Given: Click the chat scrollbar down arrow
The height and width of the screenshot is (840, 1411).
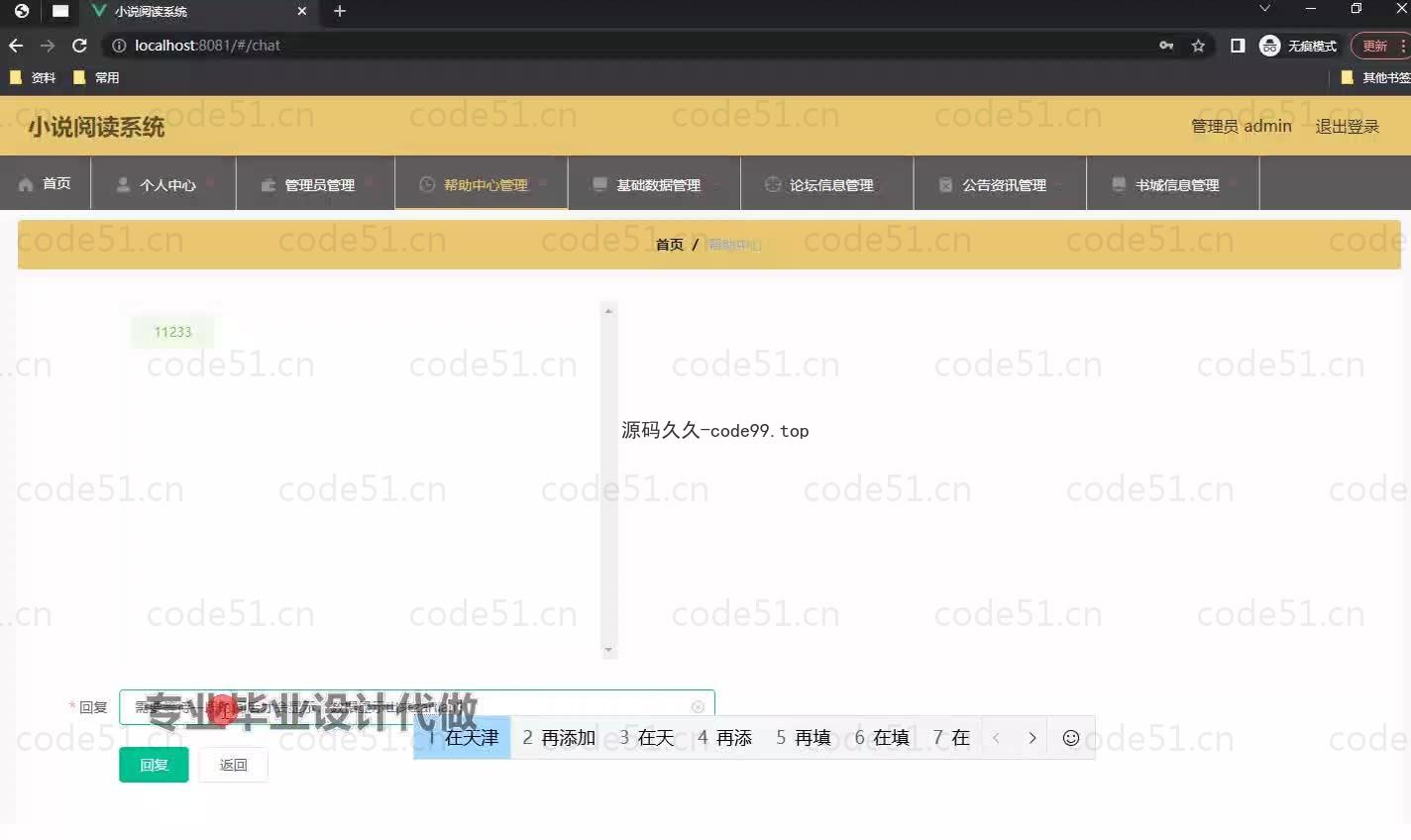Looking at the screenshot, I should pyautogui.click(x=608, y=650).
